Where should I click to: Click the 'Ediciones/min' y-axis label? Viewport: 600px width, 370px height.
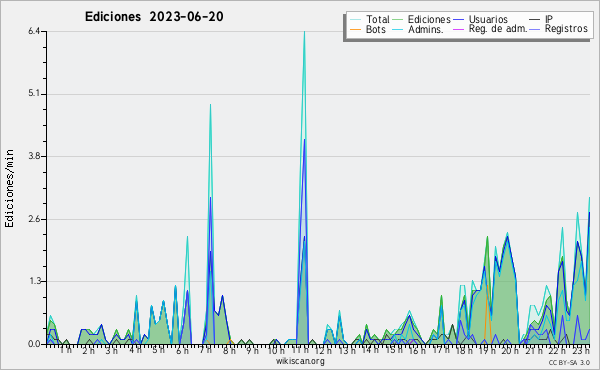(x=9, y=188)
